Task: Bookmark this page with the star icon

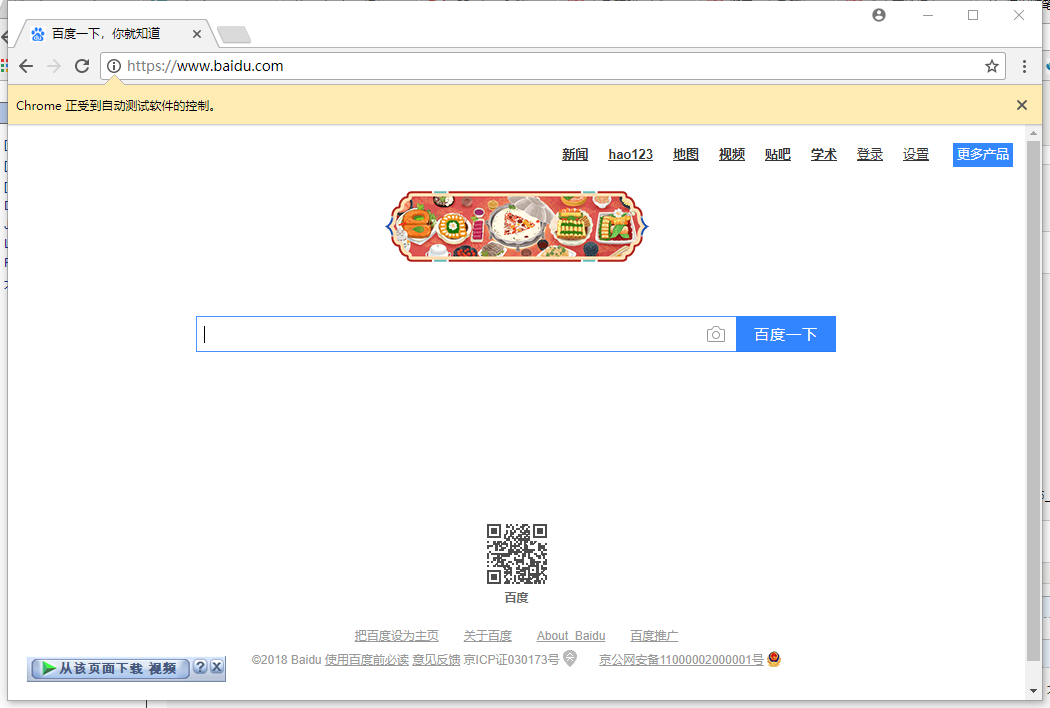Action: (992, 66)
